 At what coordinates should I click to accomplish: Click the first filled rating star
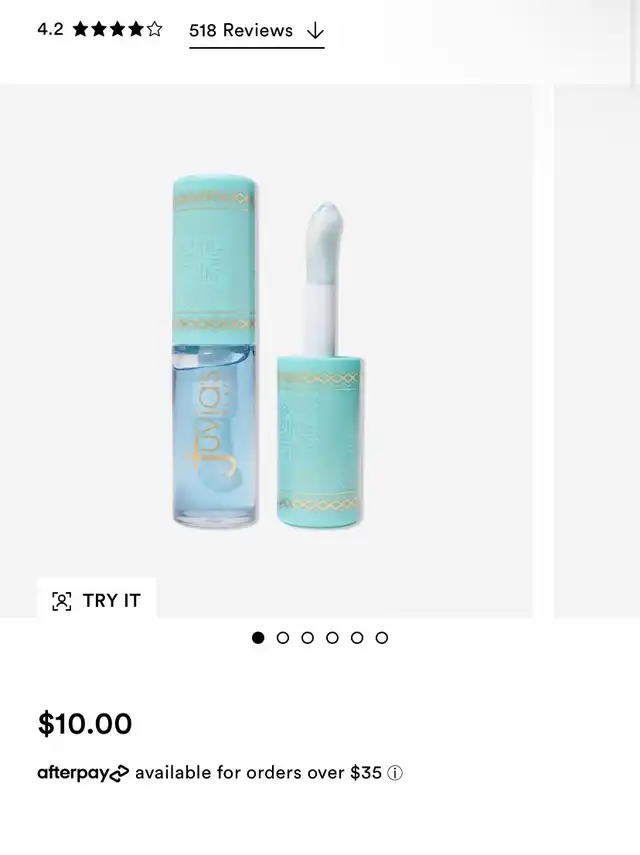80,29
